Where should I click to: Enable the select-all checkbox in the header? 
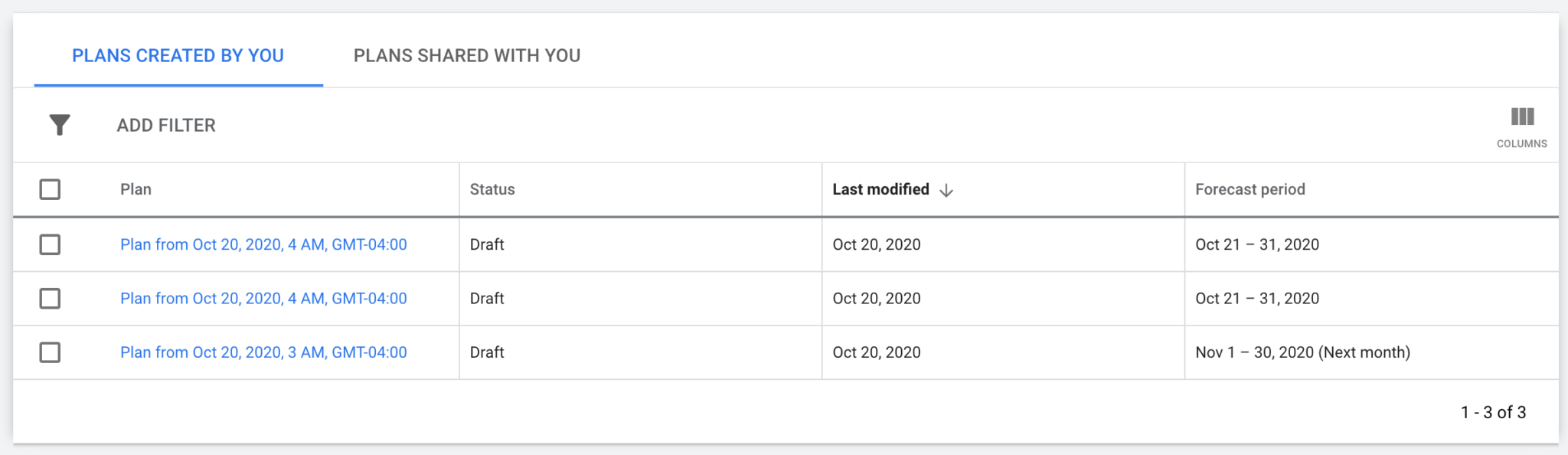pos(50,188)
